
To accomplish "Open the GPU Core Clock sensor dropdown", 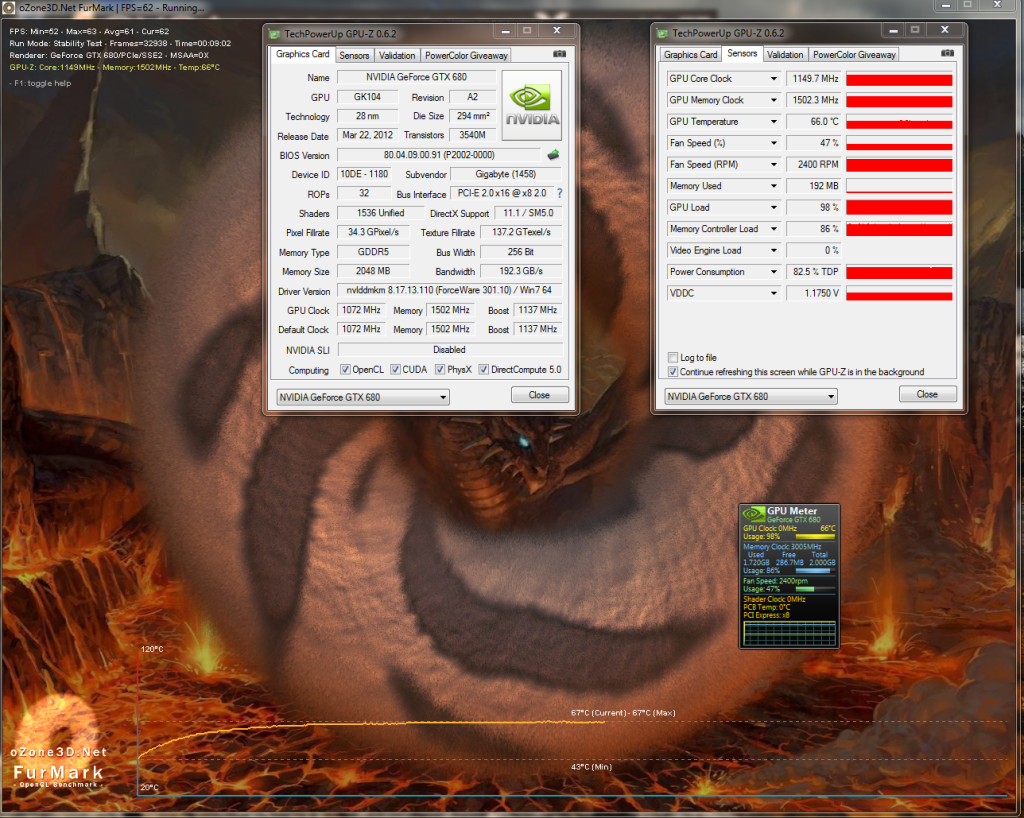I will point(773,78).
